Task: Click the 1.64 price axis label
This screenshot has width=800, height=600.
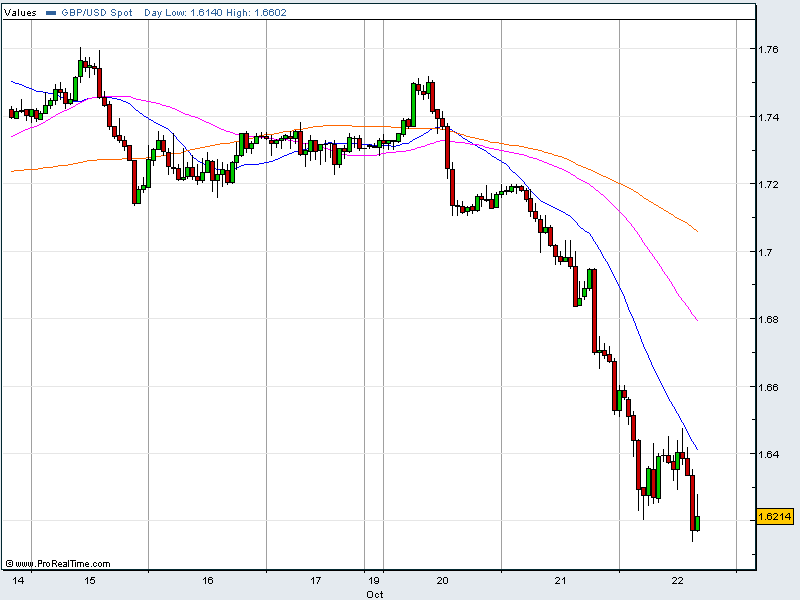Action: pyautogui.click(x=770, y=454)
